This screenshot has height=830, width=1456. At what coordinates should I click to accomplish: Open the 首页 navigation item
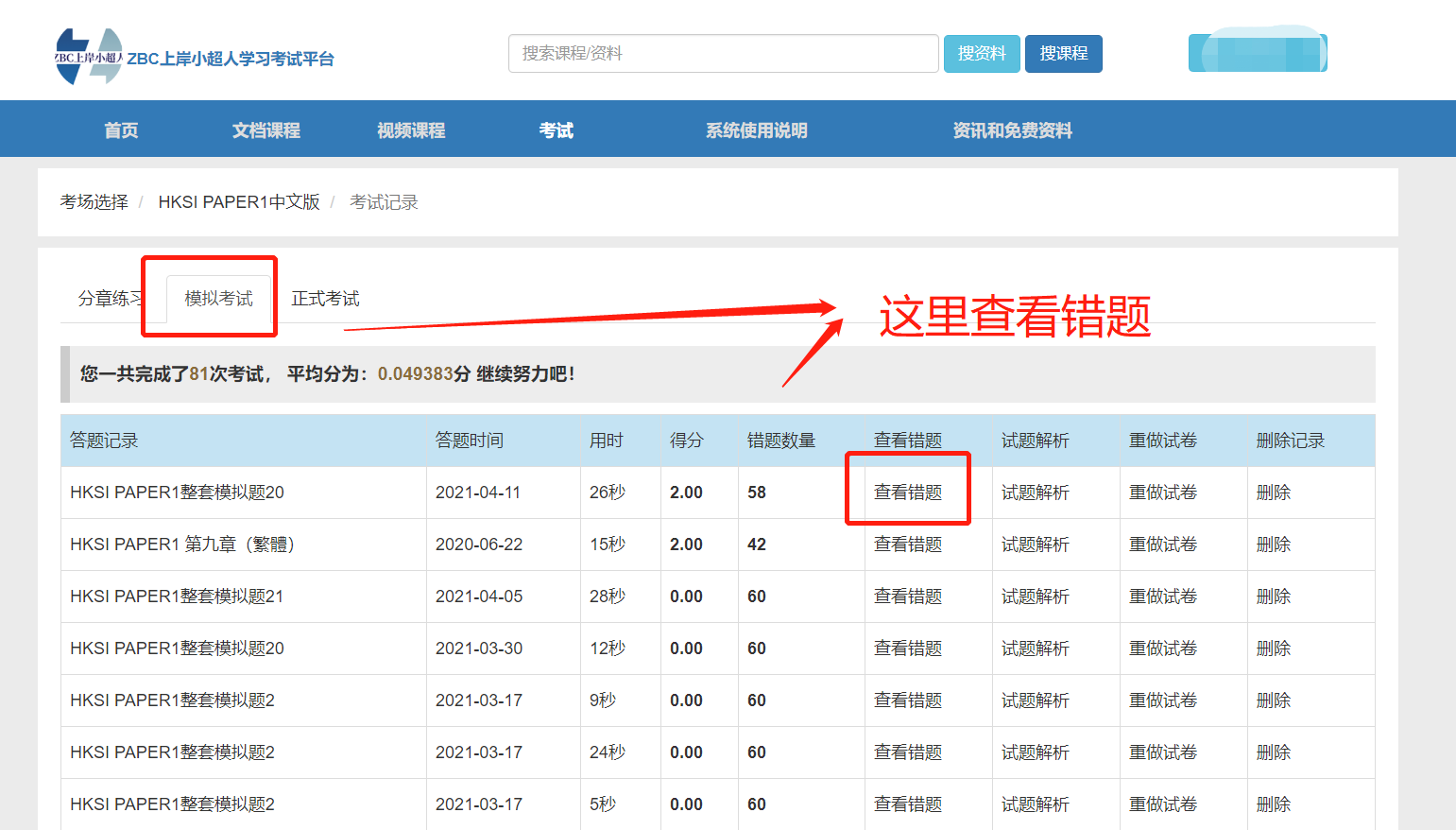tap(121, 130)
